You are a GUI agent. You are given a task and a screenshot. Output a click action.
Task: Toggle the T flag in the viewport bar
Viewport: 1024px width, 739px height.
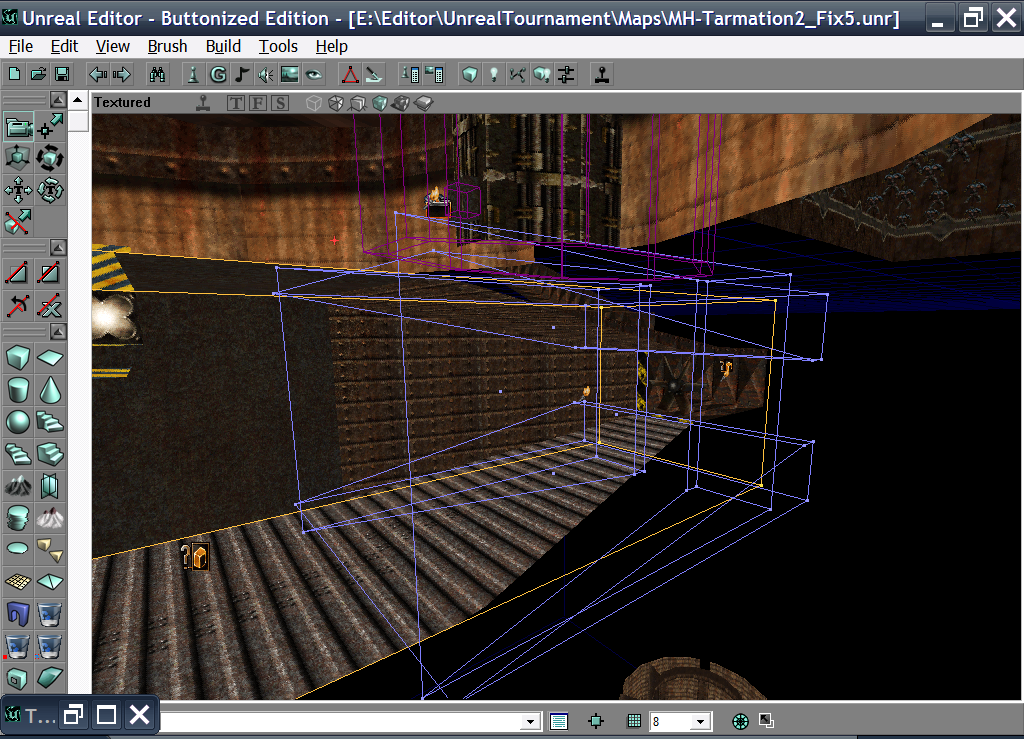tap(236, 102)
